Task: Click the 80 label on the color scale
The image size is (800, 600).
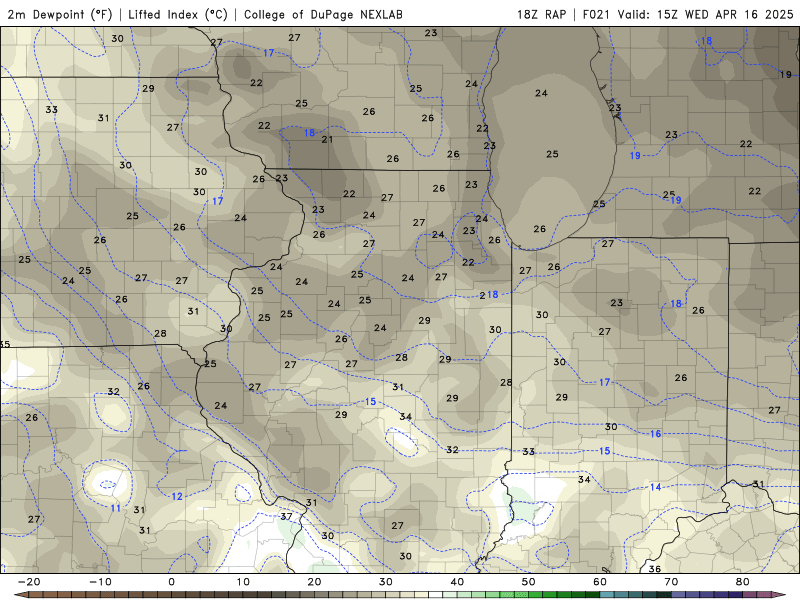Action: click(x=743, y=582)
